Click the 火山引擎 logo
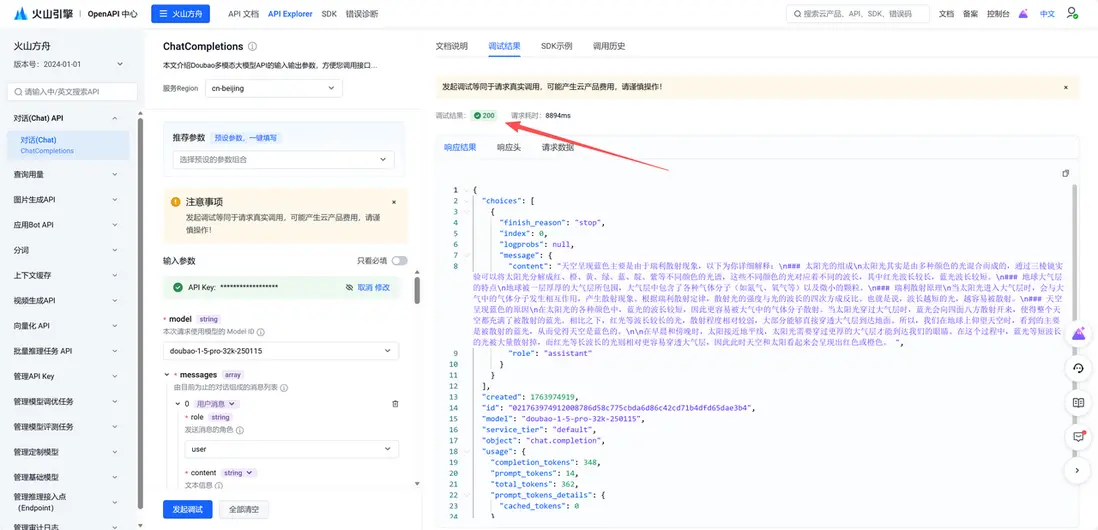This screenshot has height=530, width=1098. (x=44, y=13)
